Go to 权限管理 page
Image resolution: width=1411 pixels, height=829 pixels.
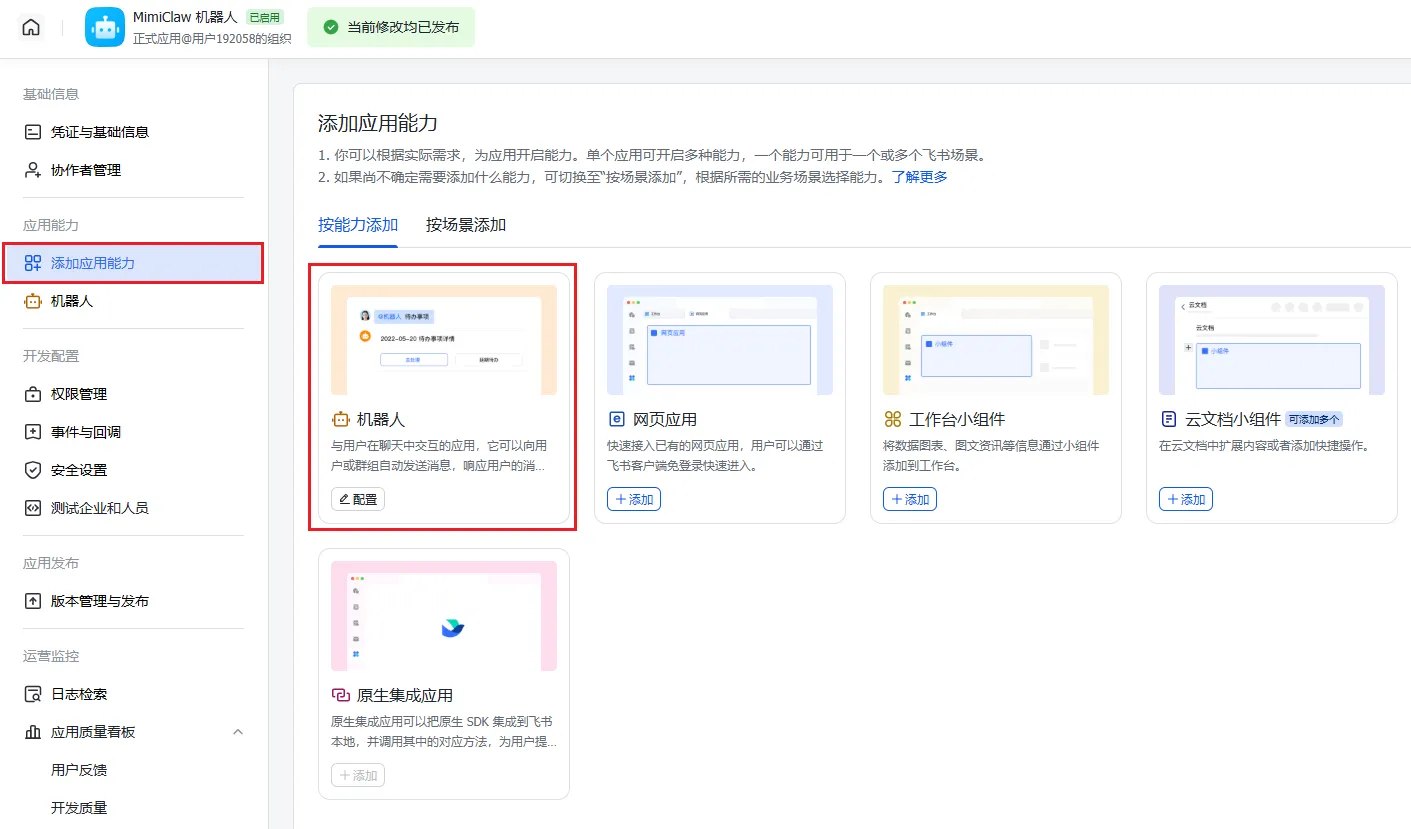point(79,394)
